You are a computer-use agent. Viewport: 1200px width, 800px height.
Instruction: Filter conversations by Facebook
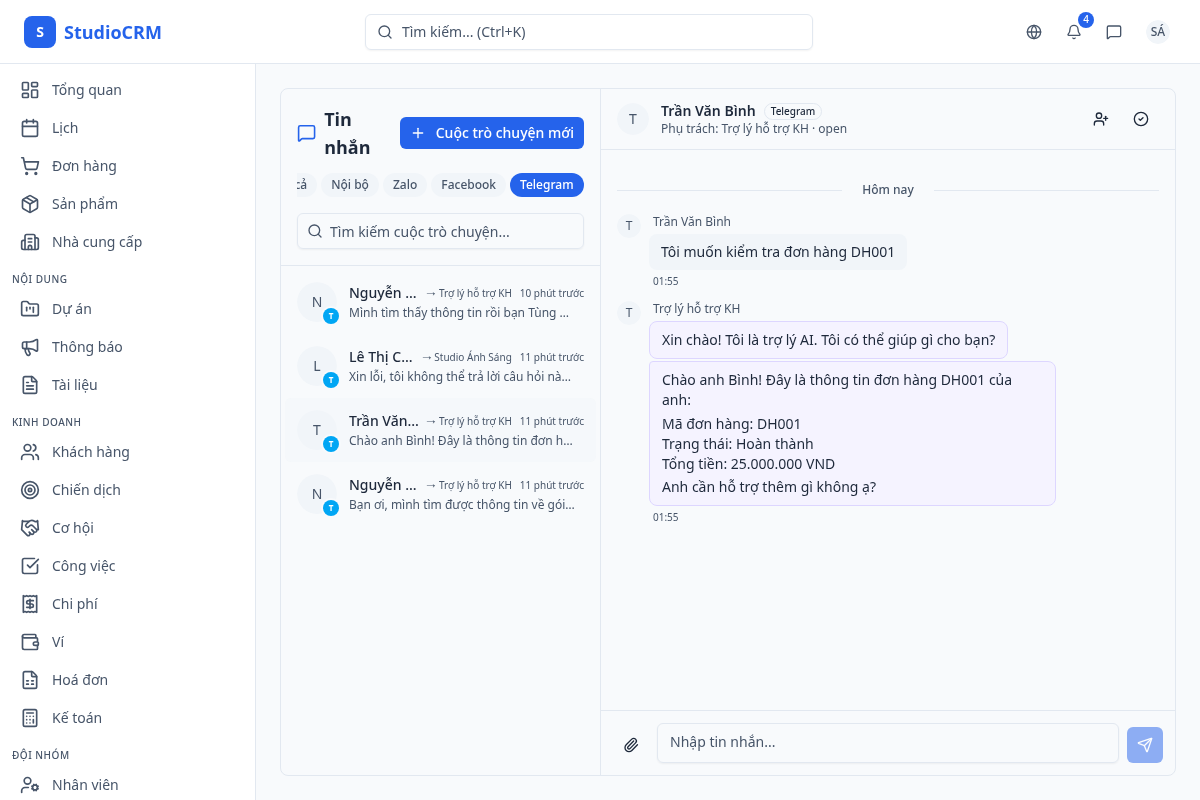pyautogui.click(x=468, y=185)
